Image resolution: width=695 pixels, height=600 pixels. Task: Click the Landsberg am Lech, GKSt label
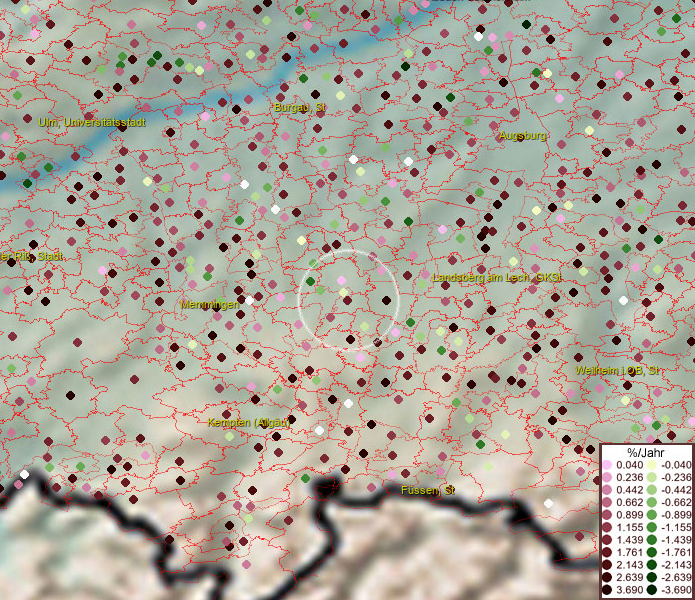(497, 278)
